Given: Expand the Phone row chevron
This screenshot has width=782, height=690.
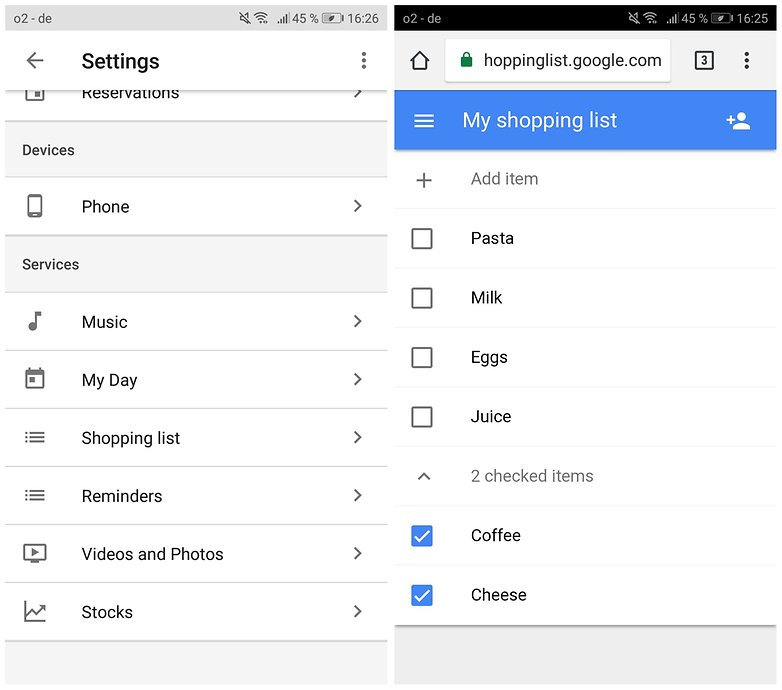Looking at the screenshot, I should pyautogui.click(x=358, y=206).
